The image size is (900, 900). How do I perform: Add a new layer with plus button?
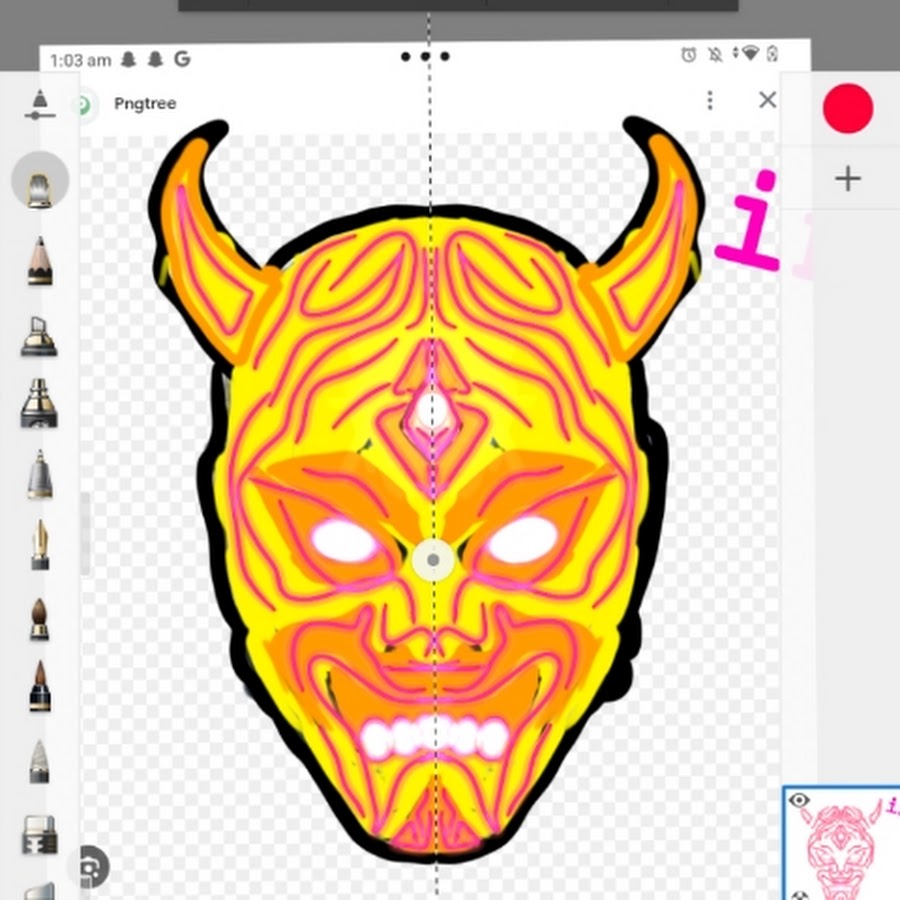click(848, 179)
